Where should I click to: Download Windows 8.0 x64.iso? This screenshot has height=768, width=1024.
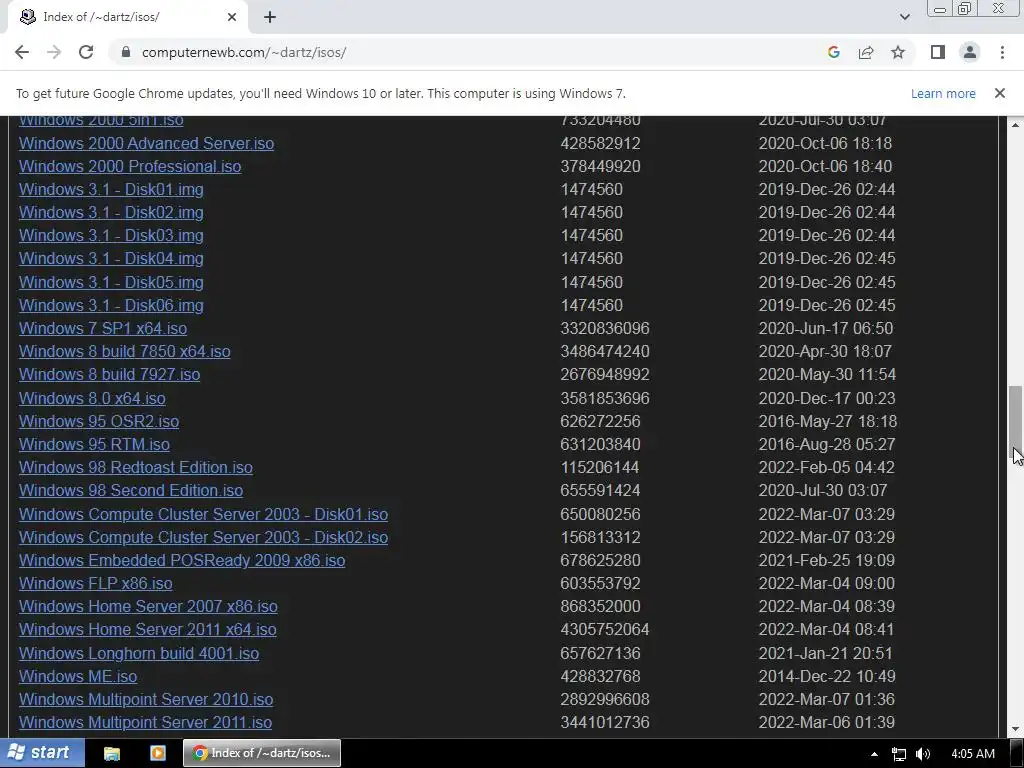92,398
